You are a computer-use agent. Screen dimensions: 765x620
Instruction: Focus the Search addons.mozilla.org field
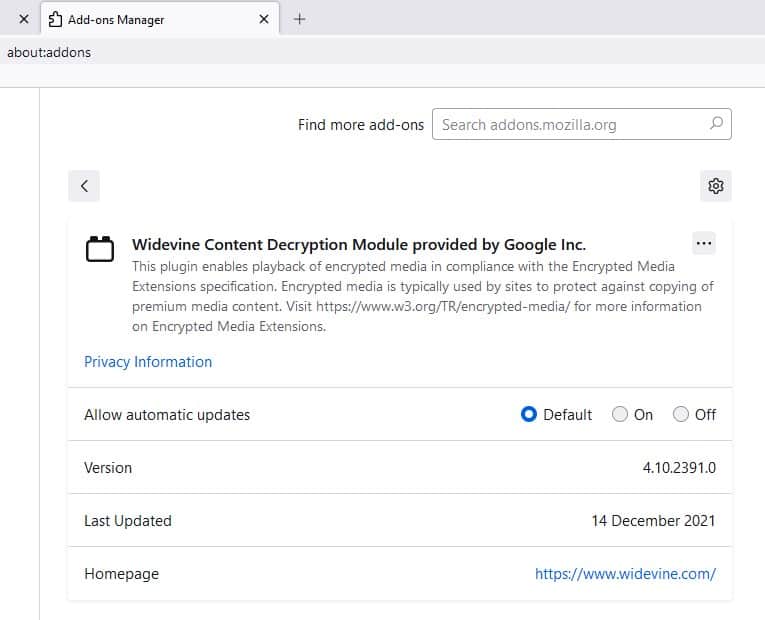point(570,124)
